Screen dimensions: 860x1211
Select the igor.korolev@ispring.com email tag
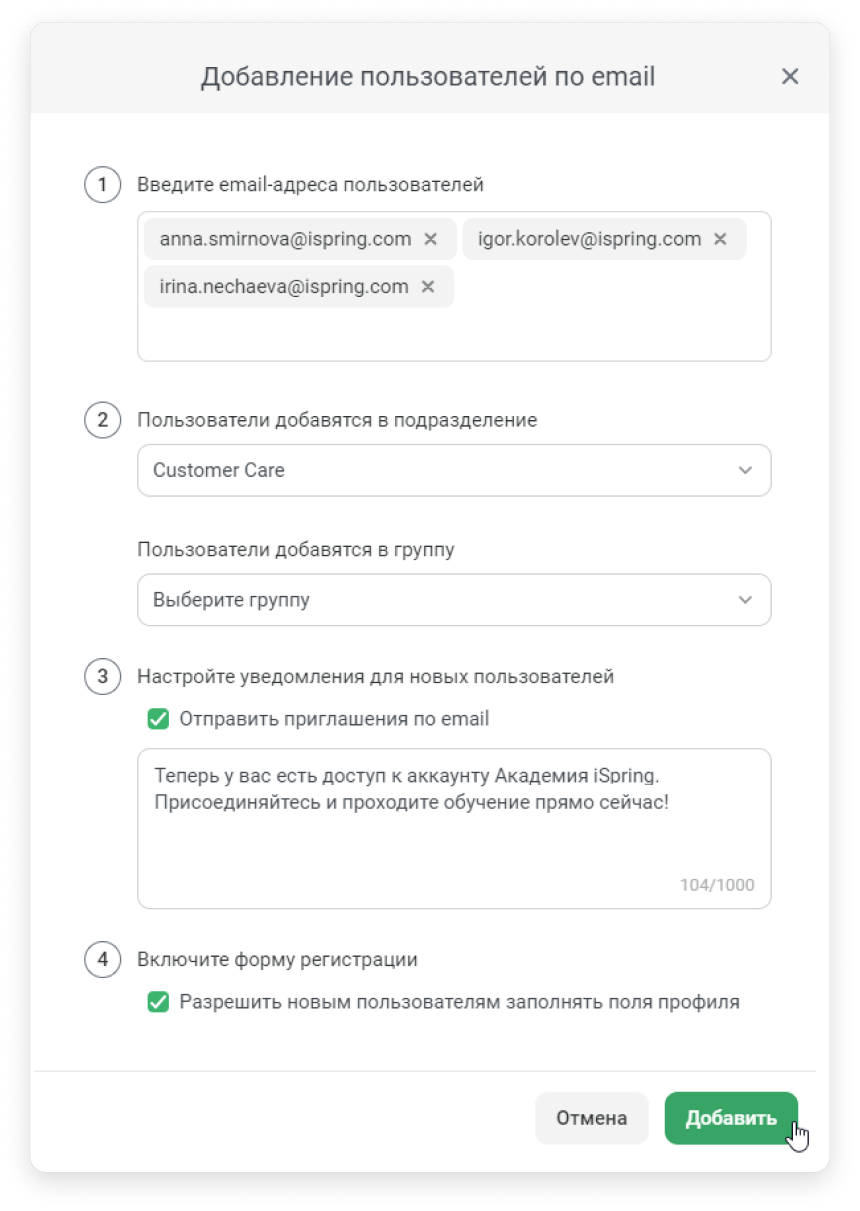[589, 239]
